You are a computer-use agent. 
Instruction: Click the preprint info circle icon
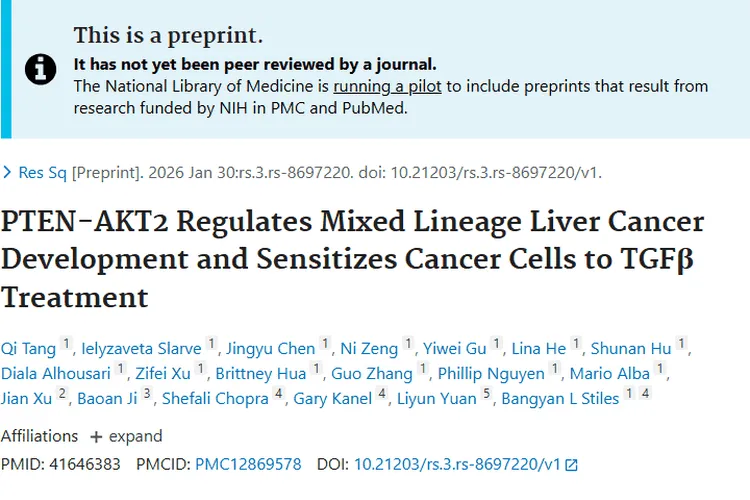40,68
